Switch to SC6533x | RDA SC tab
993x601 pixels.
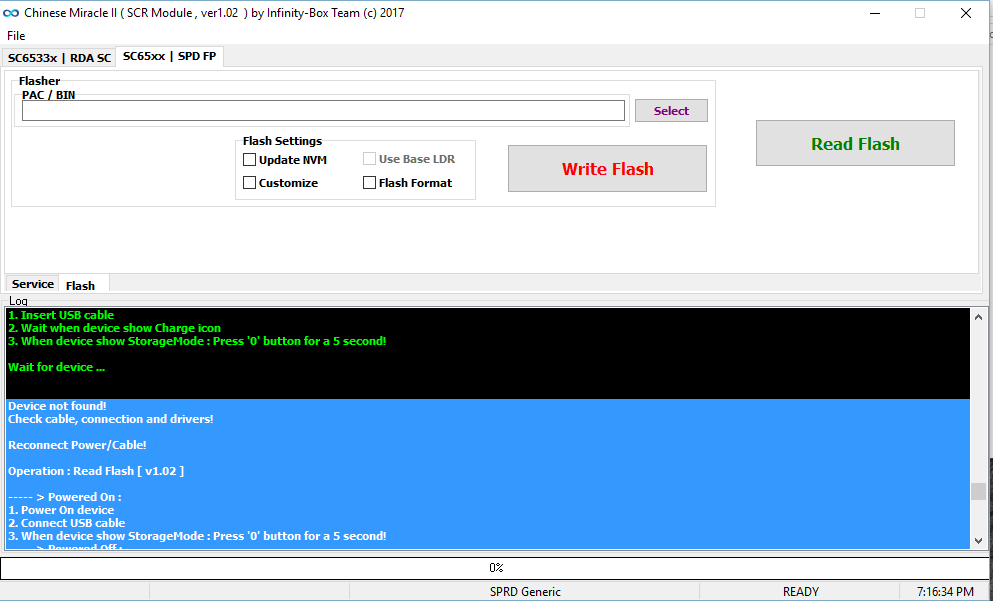[60, 58]
